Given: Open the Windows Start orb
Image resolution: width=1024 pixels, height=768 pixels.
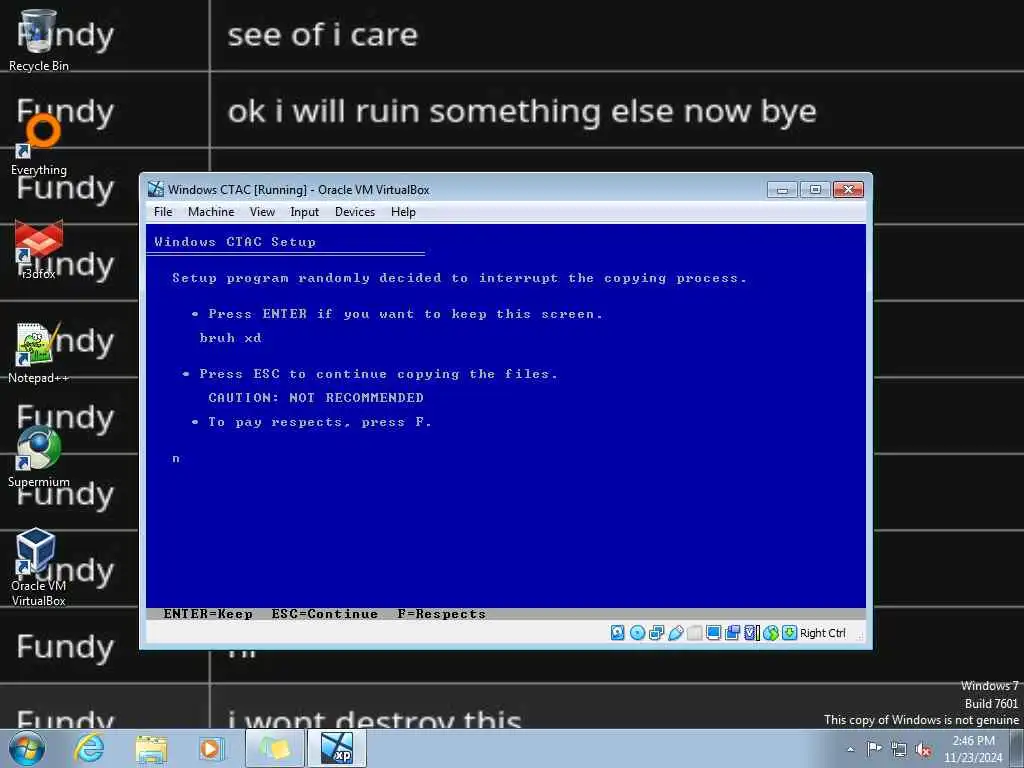Looking at the screenshot, I should point(27,748).
